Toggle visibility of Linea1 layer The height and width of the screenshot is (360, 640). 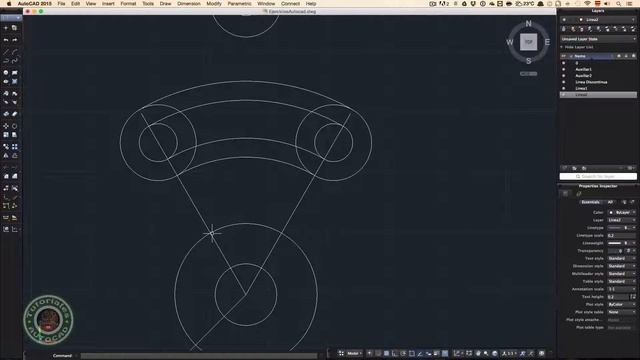[x=564, y=88]
